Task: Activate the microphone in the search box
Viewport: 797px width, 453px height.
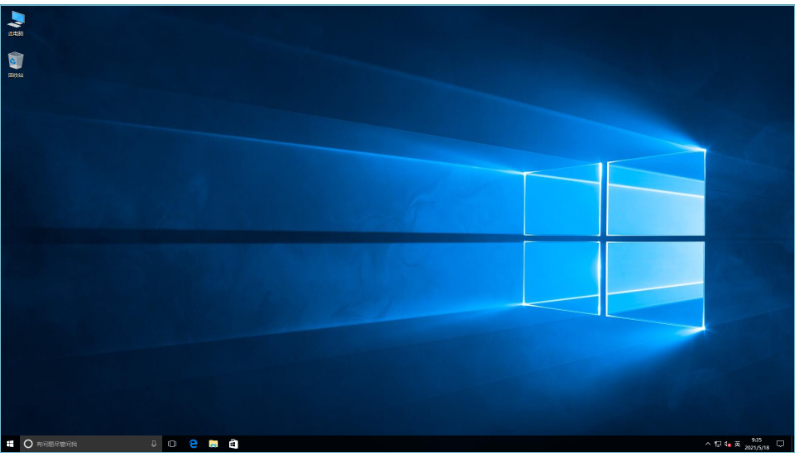Action: (154, 443)
